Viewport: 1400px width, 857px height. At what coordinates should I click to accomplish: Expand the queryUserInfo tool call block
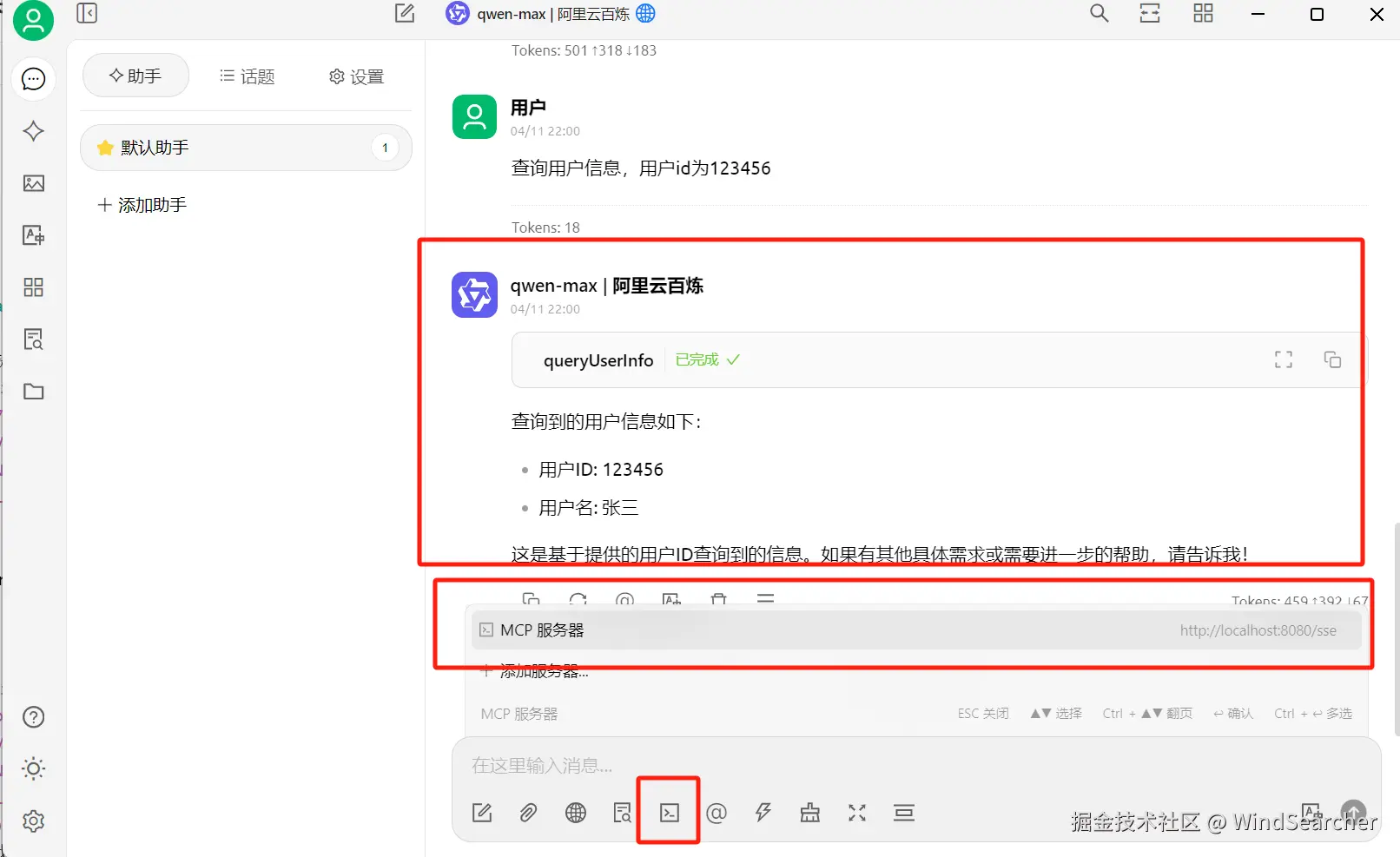(x=940, y=359)
